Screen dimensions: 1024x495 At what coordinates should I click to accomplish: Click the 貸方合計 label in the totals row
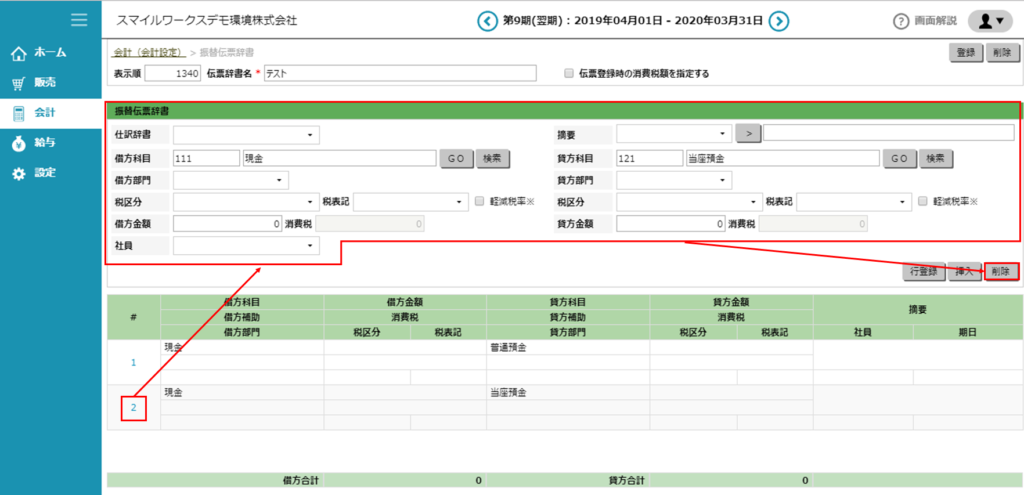coord(626,480)
